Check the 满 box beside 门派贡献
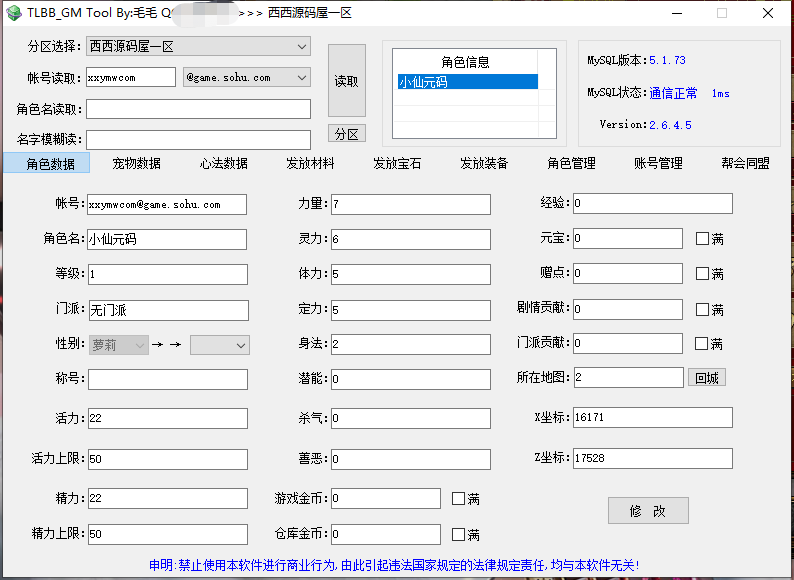The width and height of the screenshot is (794, 580). click(x=702, y=344)
